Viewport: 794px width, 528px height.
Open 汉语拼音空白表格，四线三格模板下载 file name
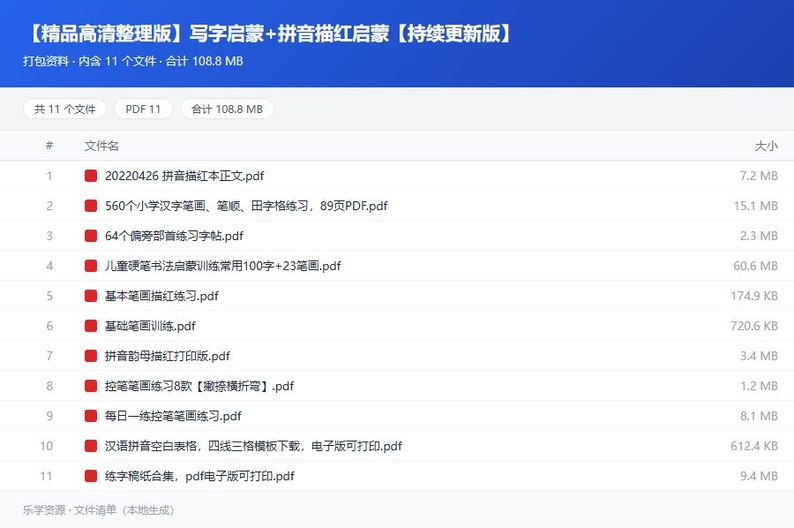click(x=253, y=446)
